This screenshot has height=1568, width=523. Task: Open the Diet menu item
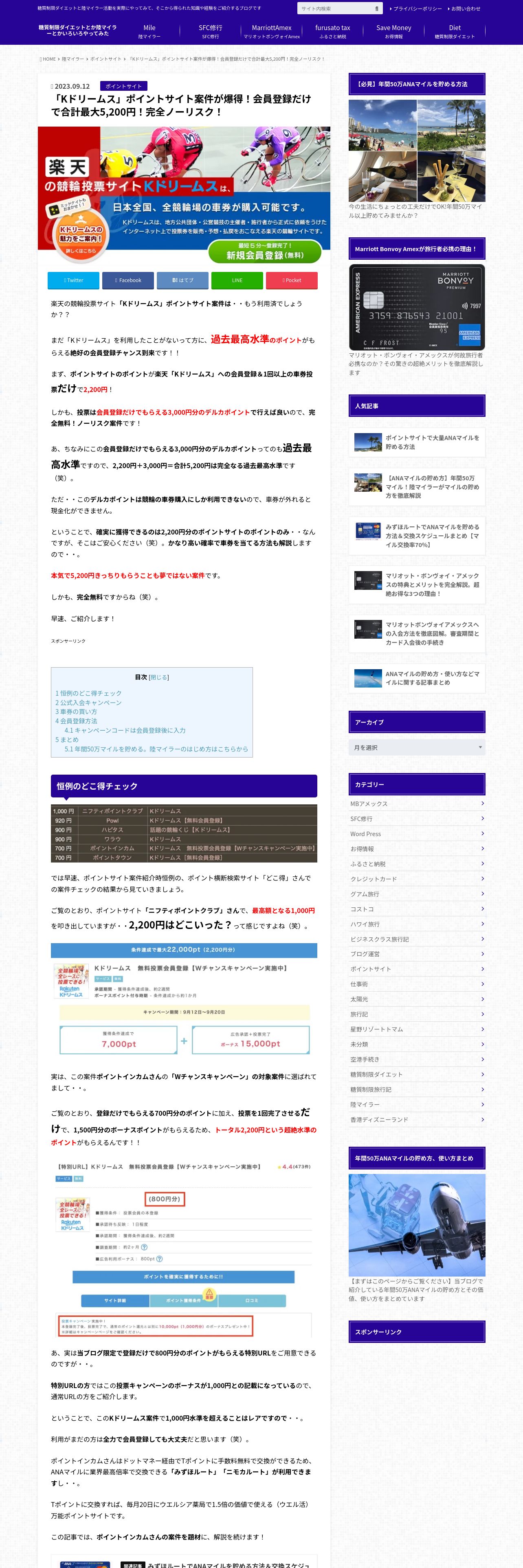[455, 32]
